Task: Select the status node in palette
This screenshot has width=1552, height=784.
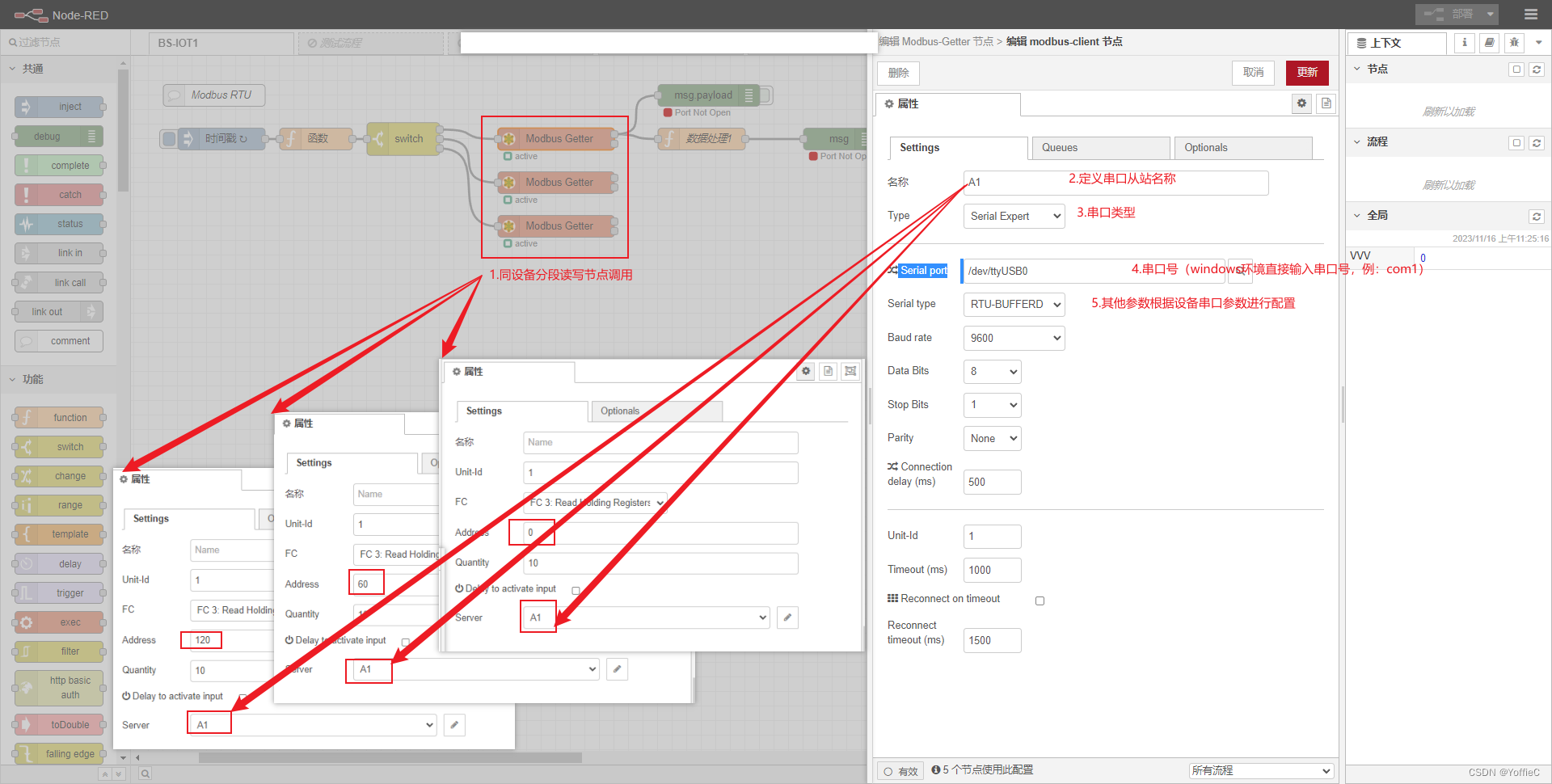Action: 59,224
